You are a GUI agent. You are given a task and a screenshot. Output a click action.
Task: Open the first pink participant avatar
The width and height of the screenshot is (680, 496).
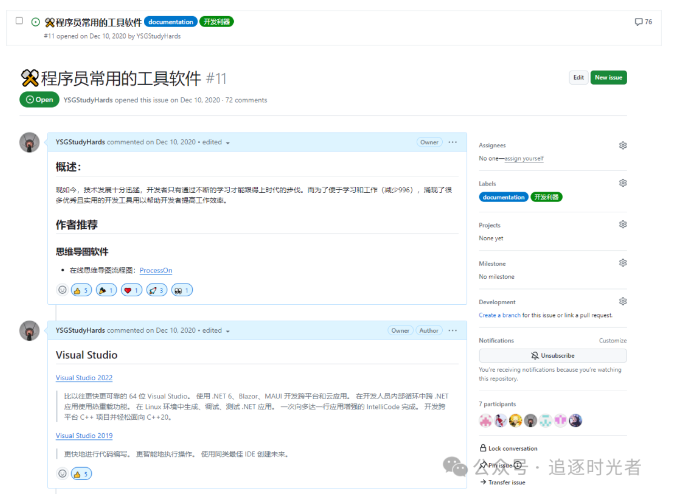point(485,421)
